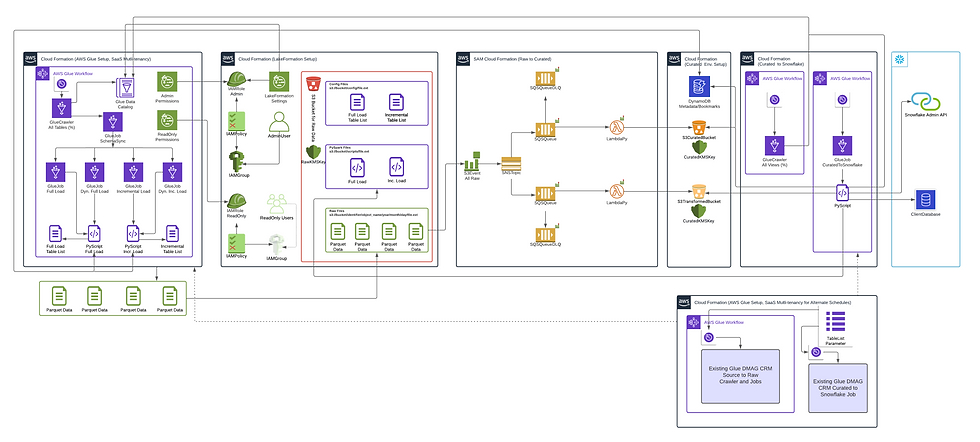Select Incremental Table List in Config Files
Screen dimensions: 980x442
click(396, 103)
